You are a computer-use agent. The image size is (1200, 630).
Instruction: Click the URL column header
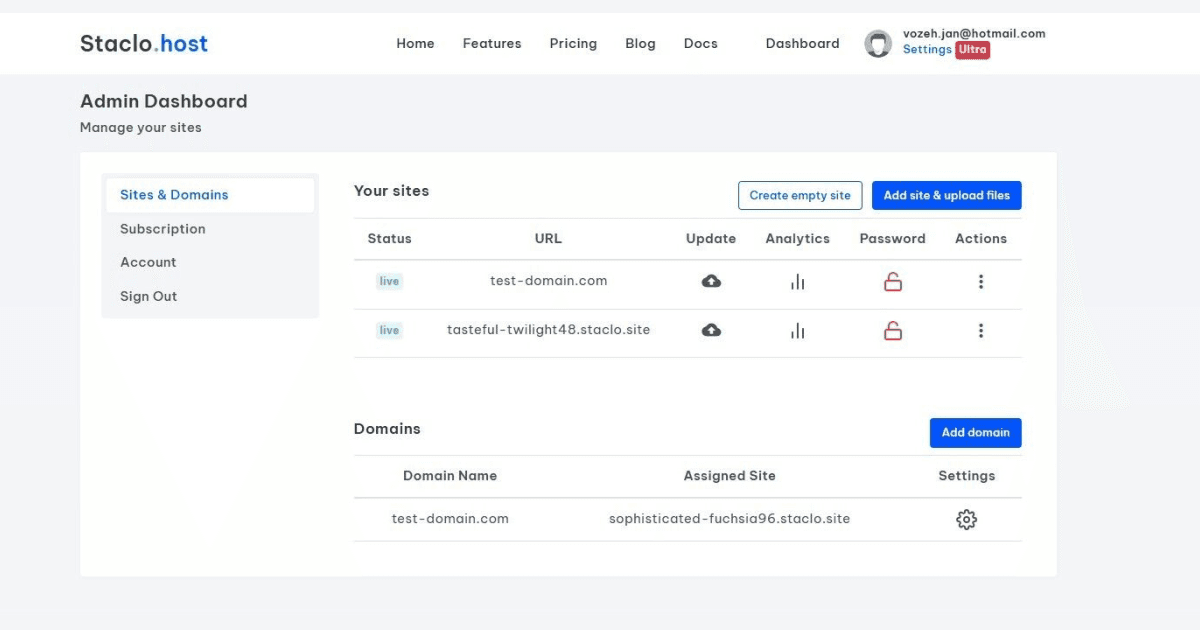(x=548, y=239)
